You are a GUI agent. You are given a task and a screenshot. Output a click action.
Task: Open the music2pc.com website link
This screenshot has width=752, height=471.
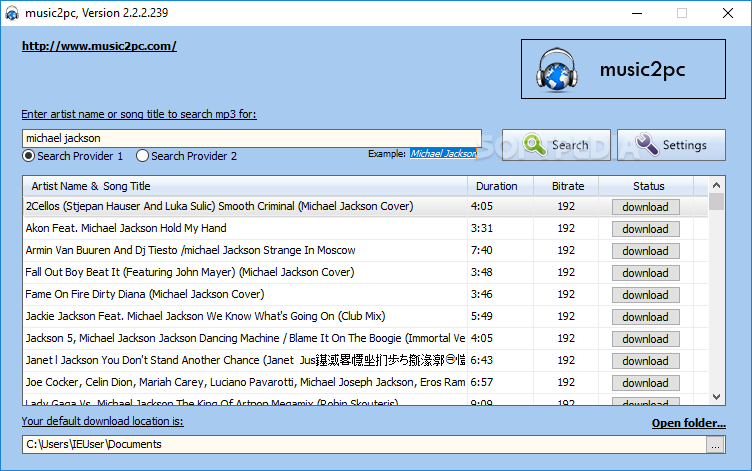point(99,46)
